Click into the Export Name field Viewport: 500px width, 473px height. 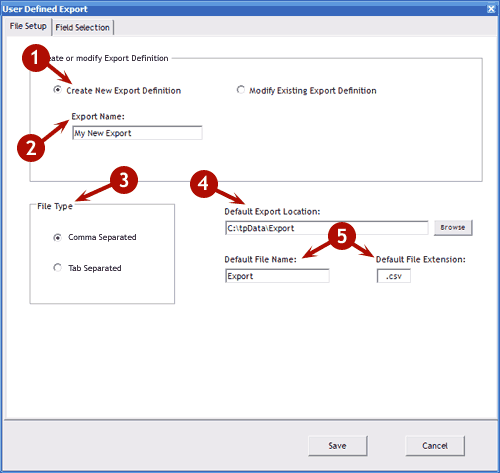tap(137, 133)
